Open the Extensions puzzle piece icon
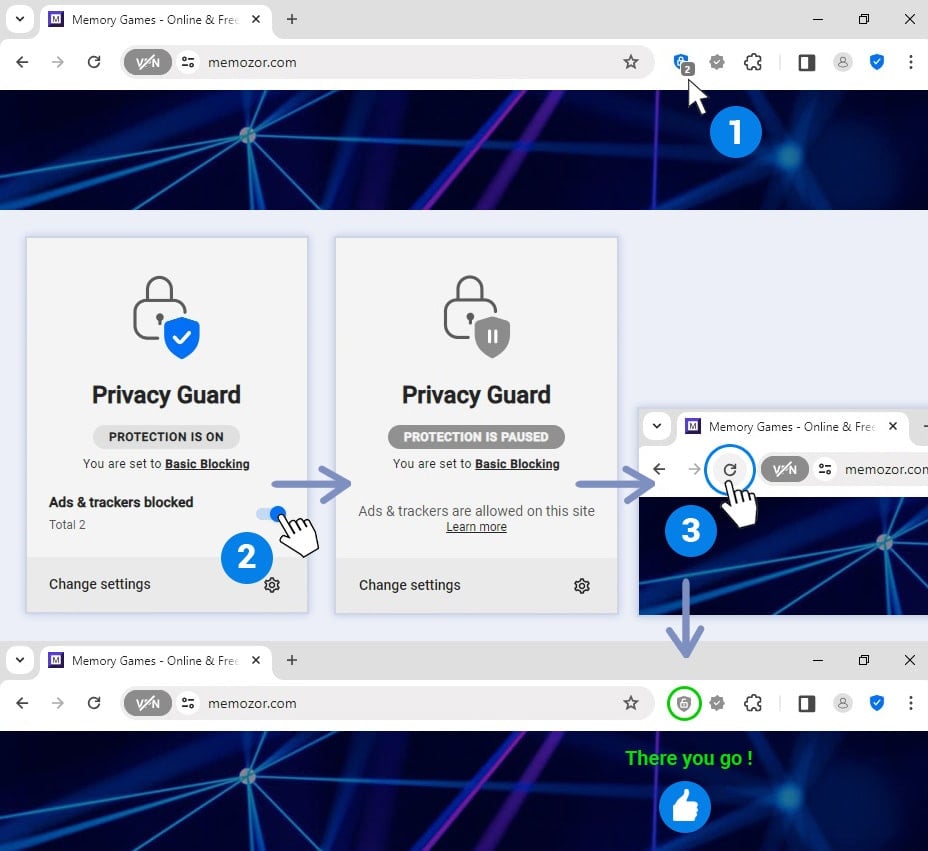The height and width of the screenshot is (851, 928). pyautogui.click(x=753, y=62)
